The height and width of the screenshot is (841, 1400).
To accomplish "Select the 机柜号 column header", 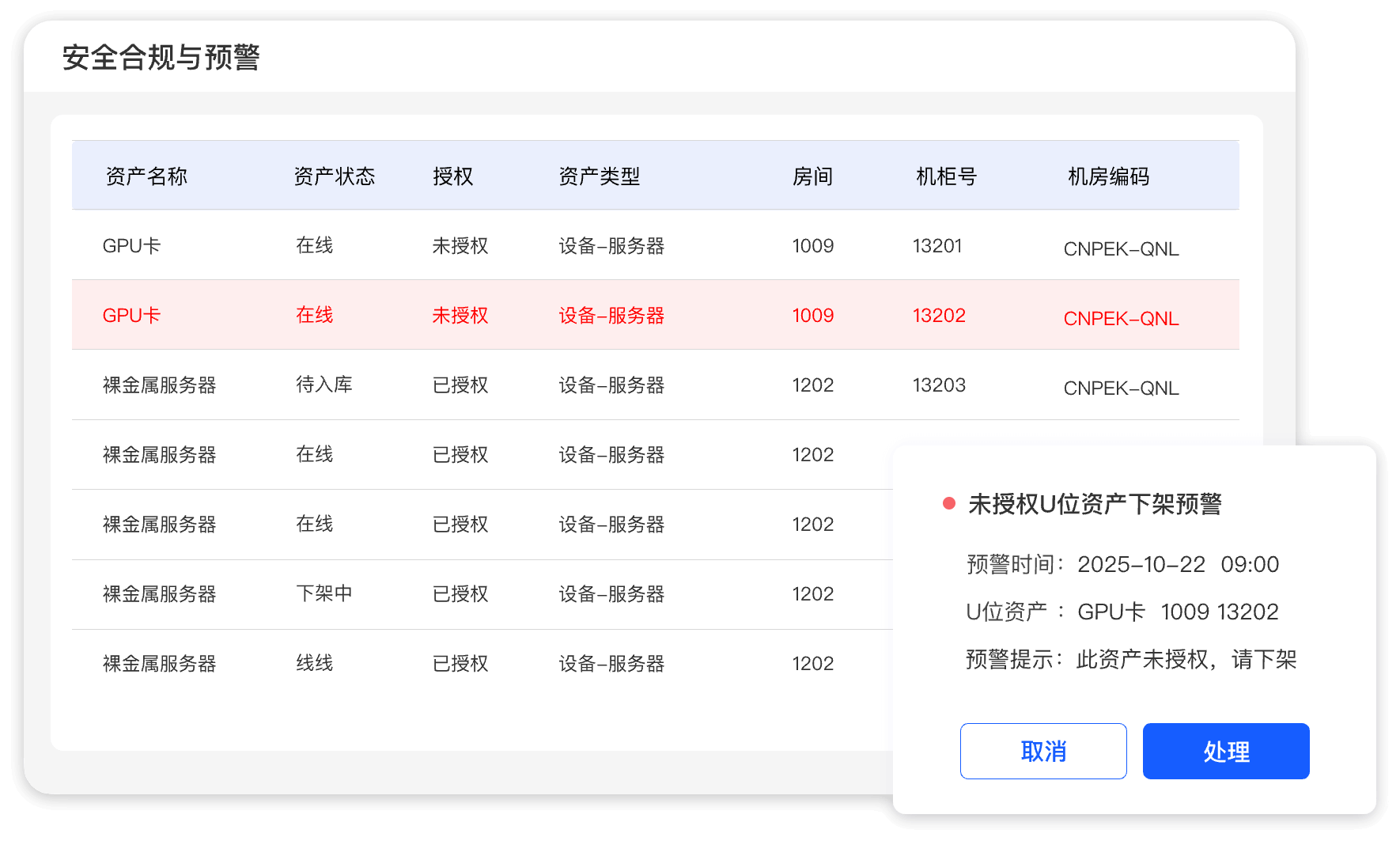I will 946,176.
